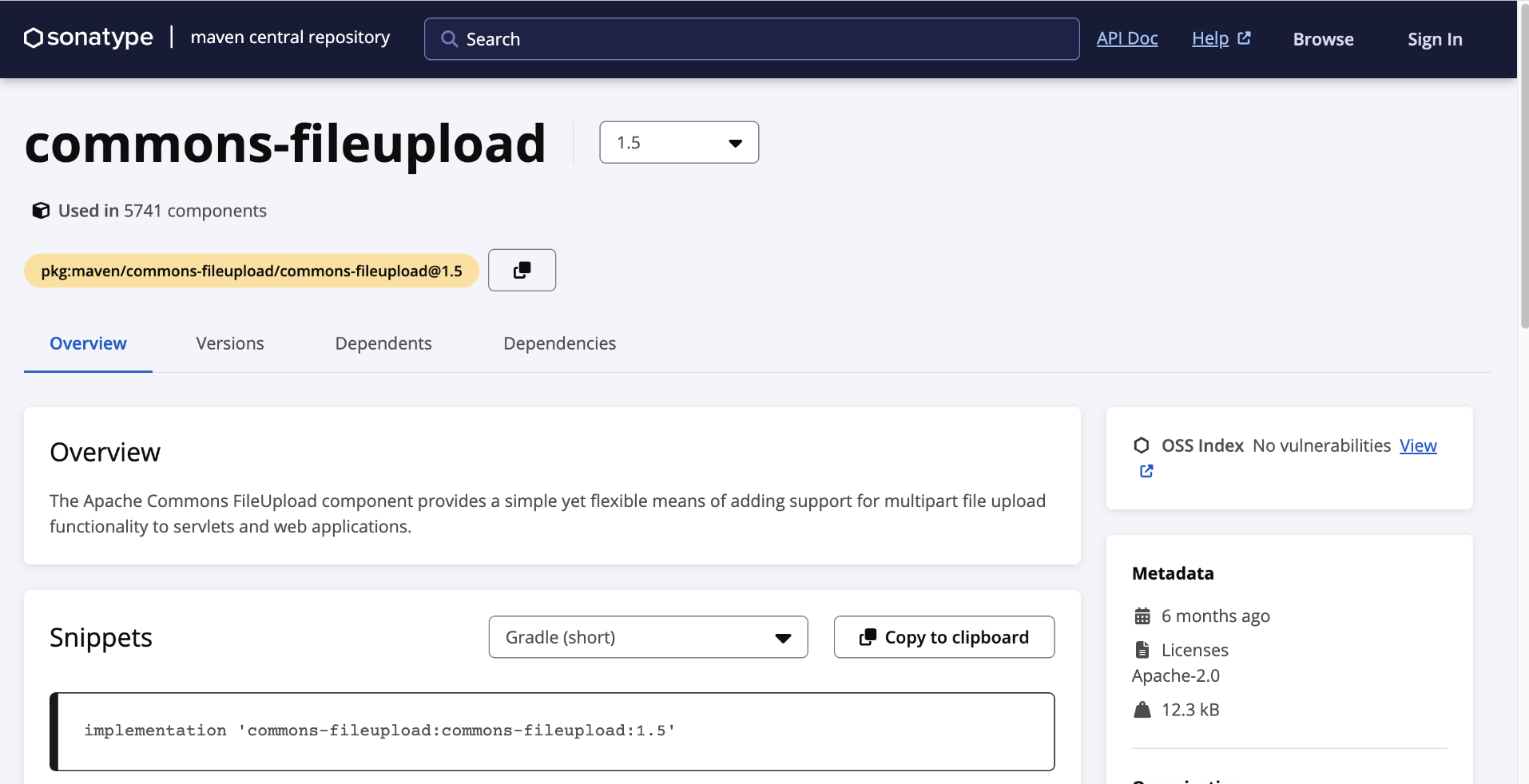Image resolution: width=1529 pixels, height=784 pixels.
Task: Click the search magnifier icon
Action: pos(449,39)
